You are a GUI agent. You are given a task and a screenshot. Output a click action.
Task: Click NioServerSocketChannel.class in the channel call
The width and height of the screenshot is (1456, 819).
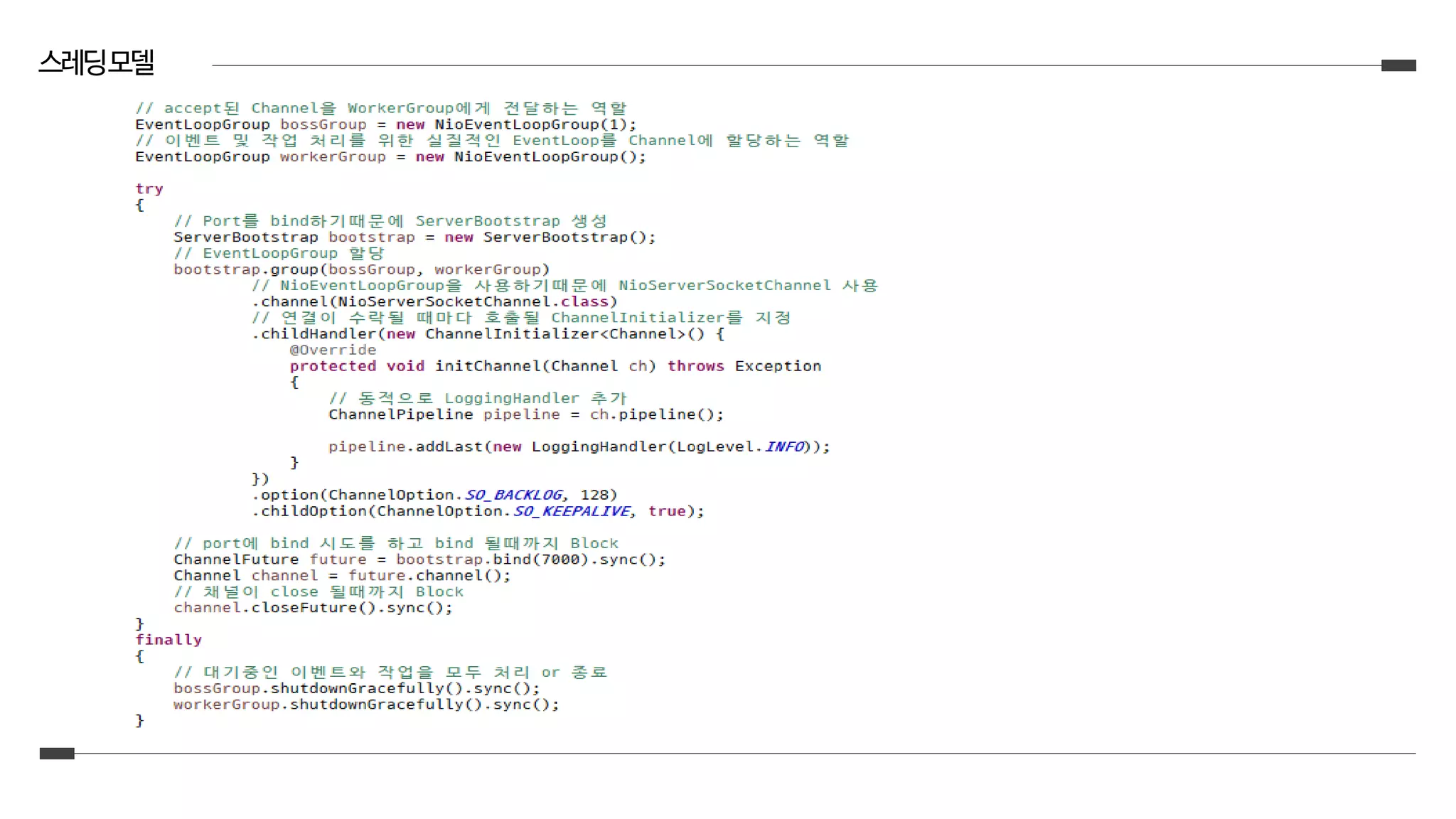tap(473, 301)
